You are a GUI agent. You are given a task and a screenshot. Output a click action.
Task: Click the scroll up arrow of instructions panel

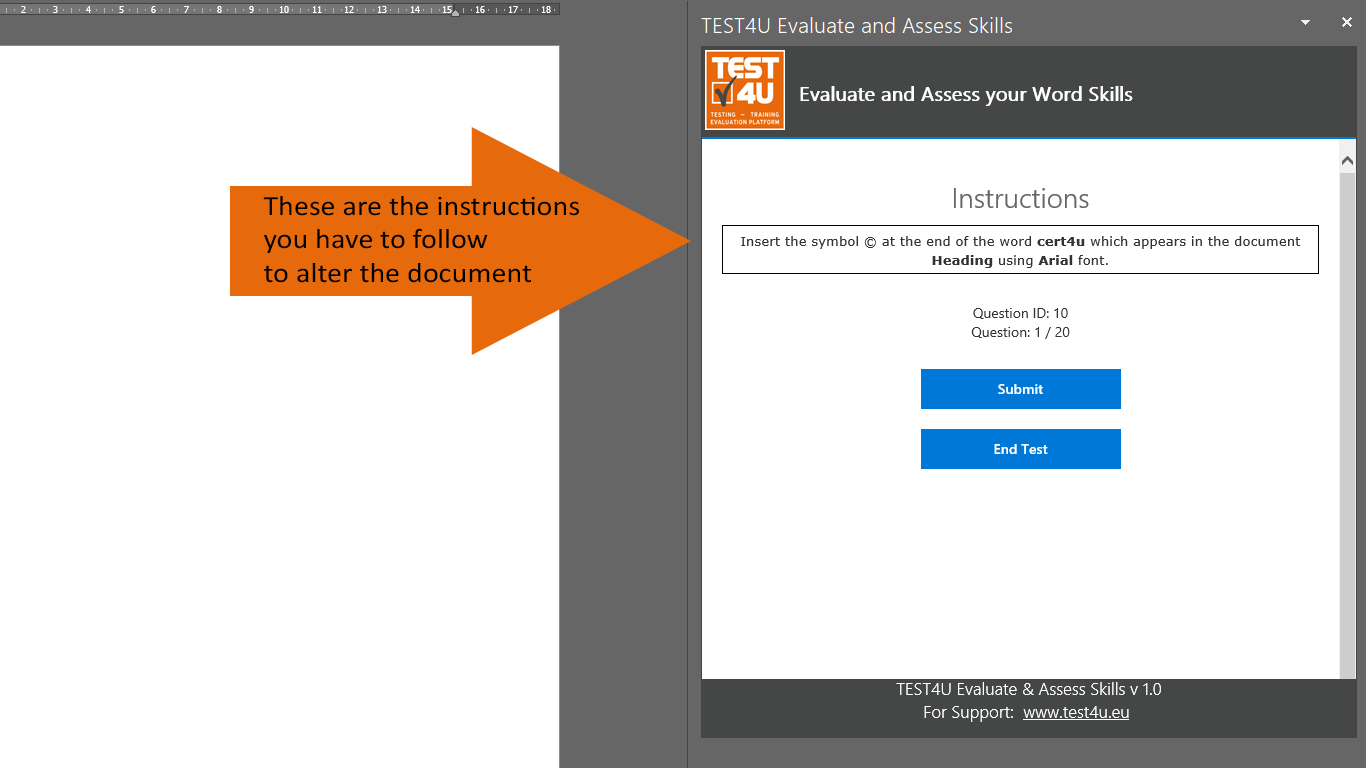coord(1347,160)
